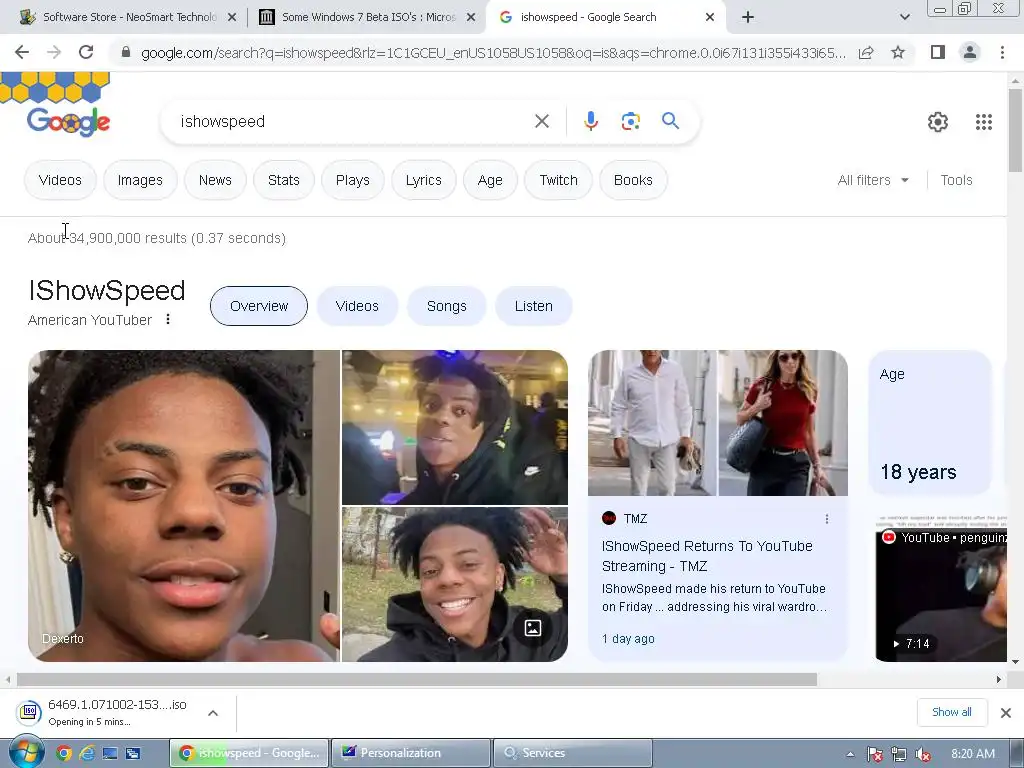The image size is (1024, 768).
Task: Close the Software Store NeoSmart tab
Action: [232, 17]
